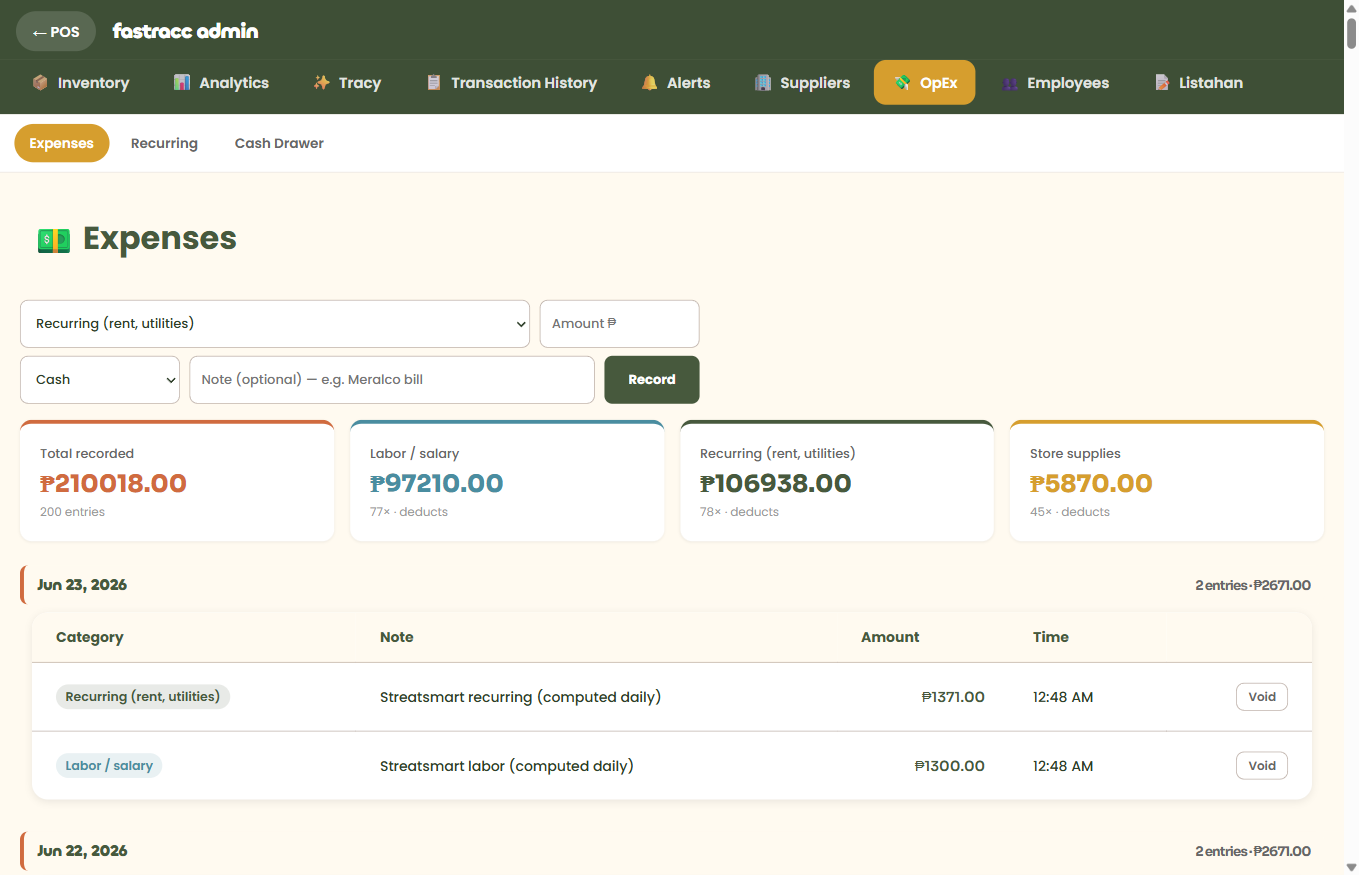The width and height of the screenshot is (1359, 875).
Task: Open the Cash payment method dropdown
Action: tap(100, 380)
